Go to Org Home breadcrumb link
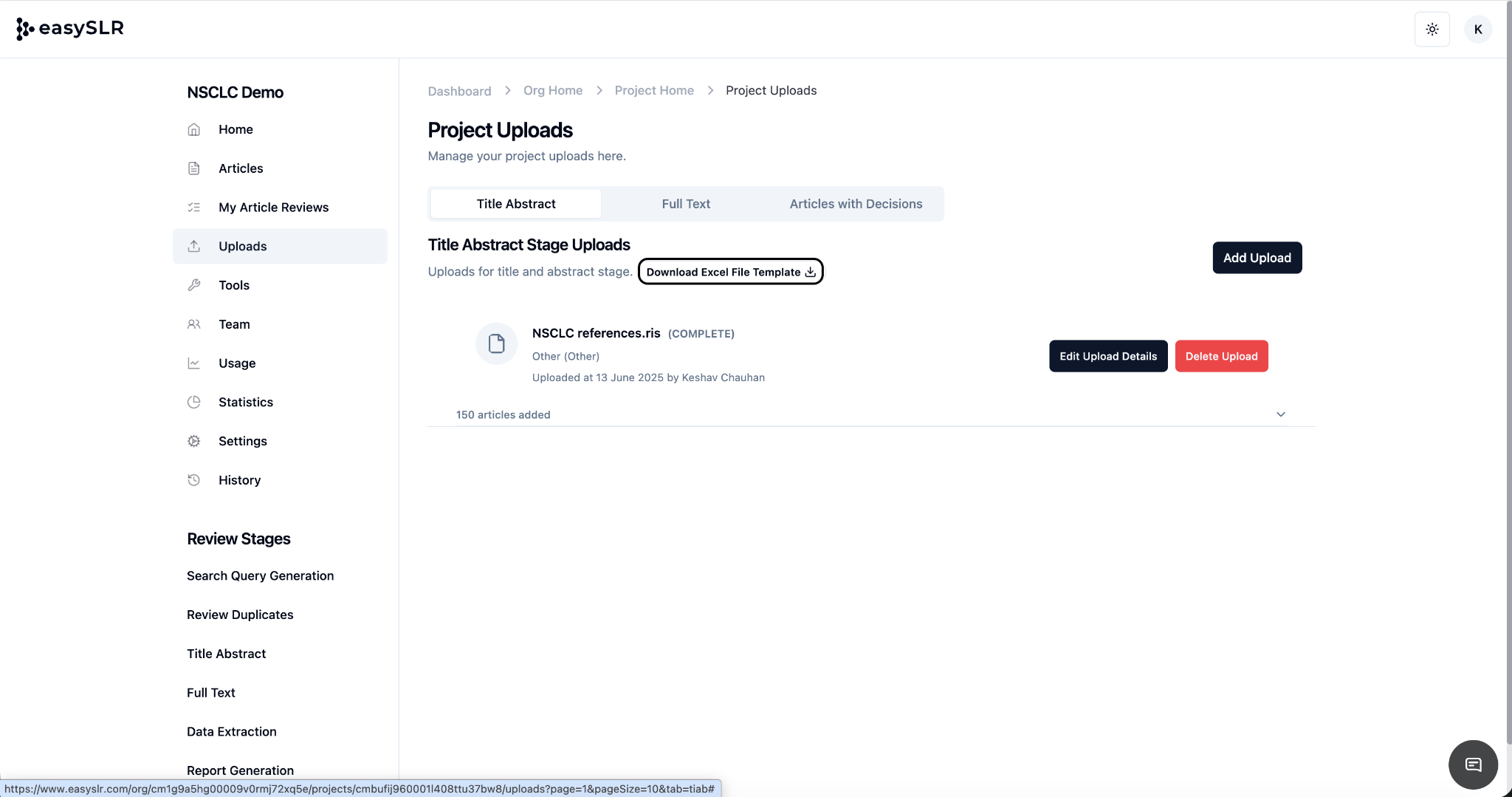 click(552, 90)
